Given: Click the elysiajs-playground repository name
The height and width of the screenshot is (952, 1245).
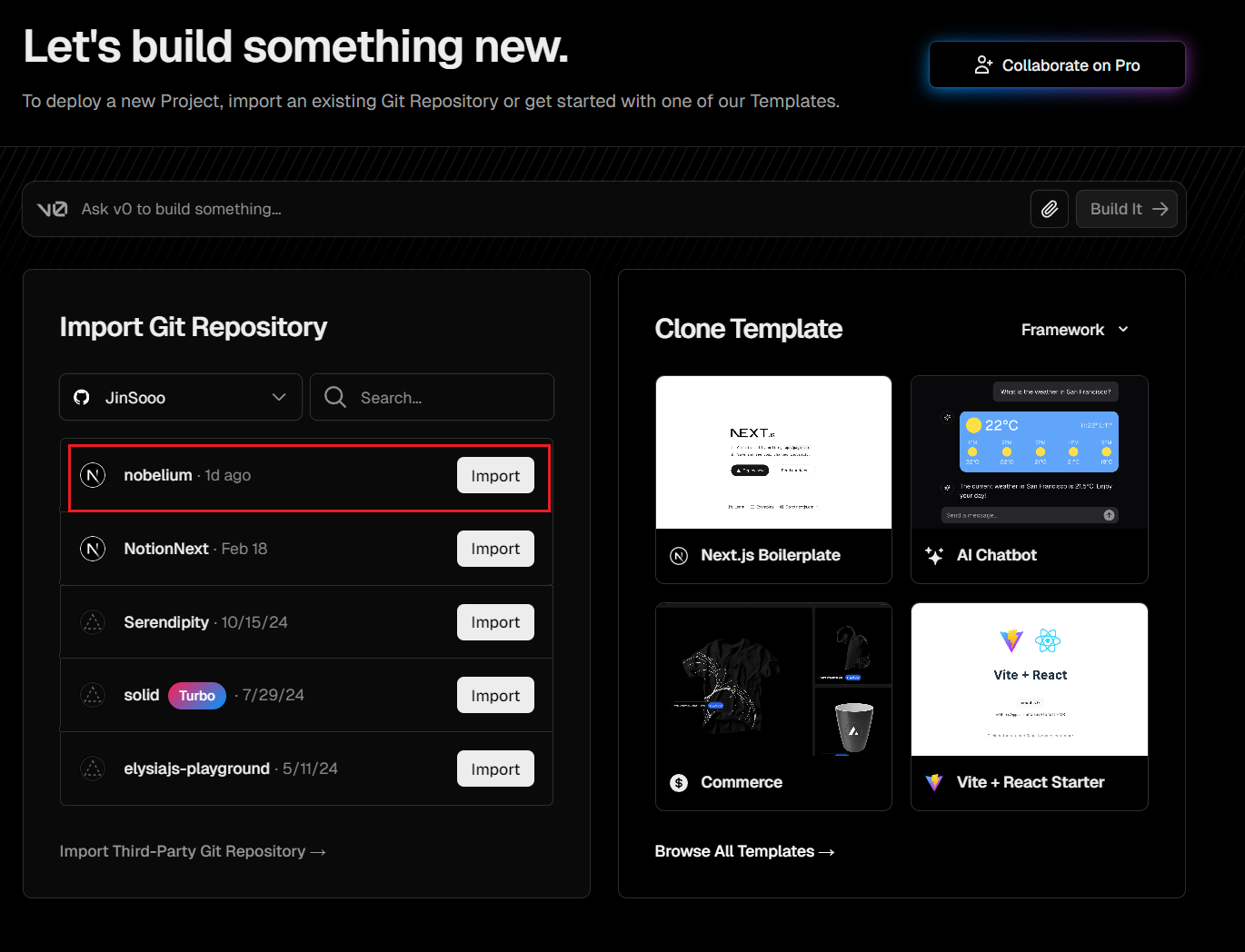Looking at the screenshot, I should tap(197, 769).
